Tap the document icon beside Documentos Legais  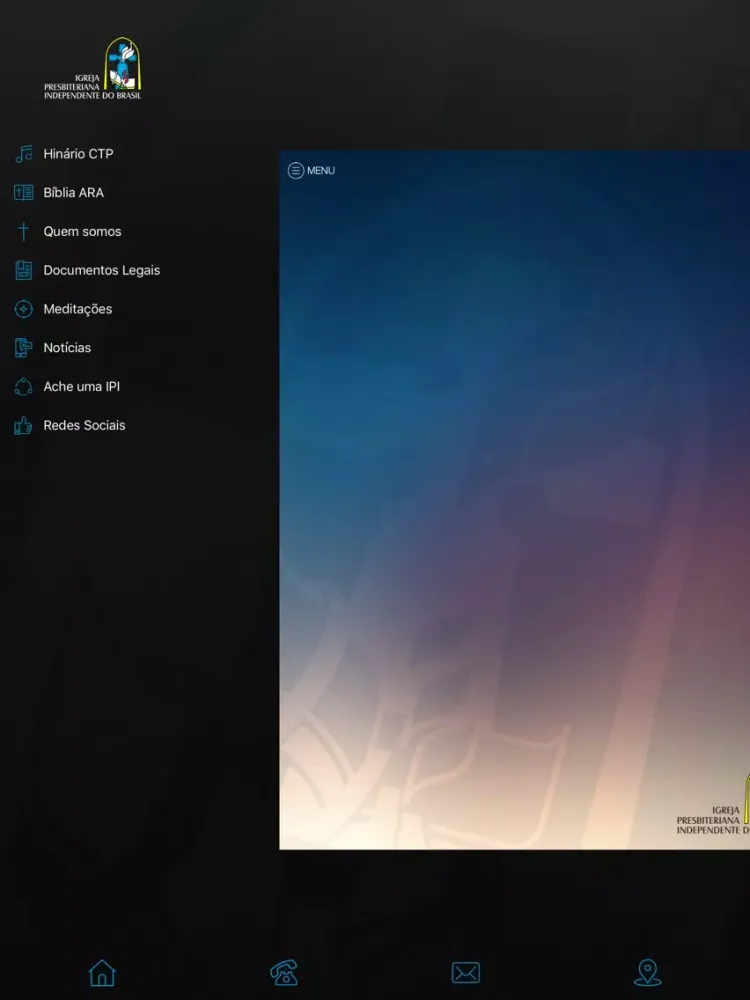pos(24,270)
